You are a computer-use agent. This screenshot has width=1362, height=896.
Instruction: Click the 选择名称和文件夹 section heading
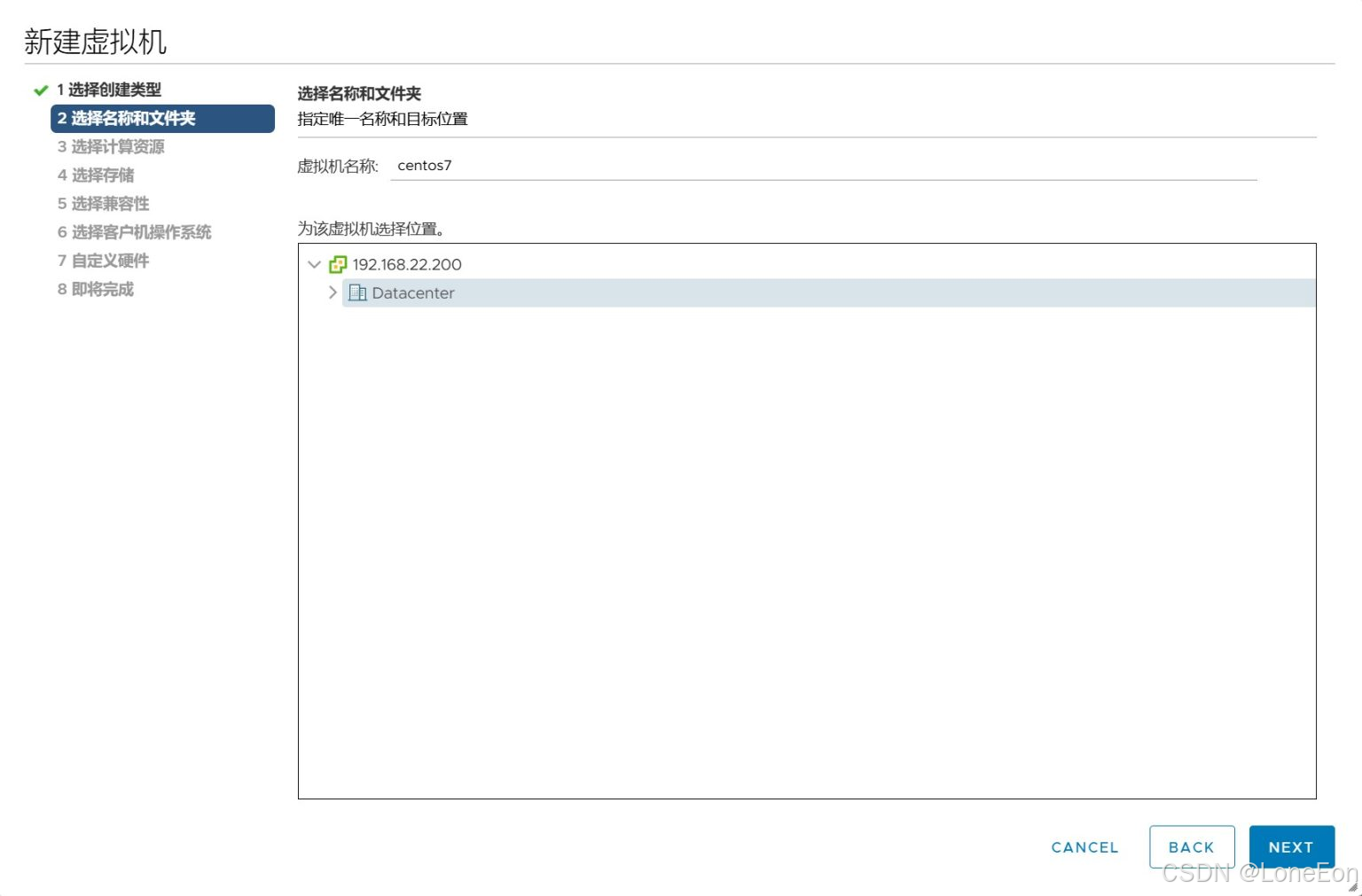[359, 94]
